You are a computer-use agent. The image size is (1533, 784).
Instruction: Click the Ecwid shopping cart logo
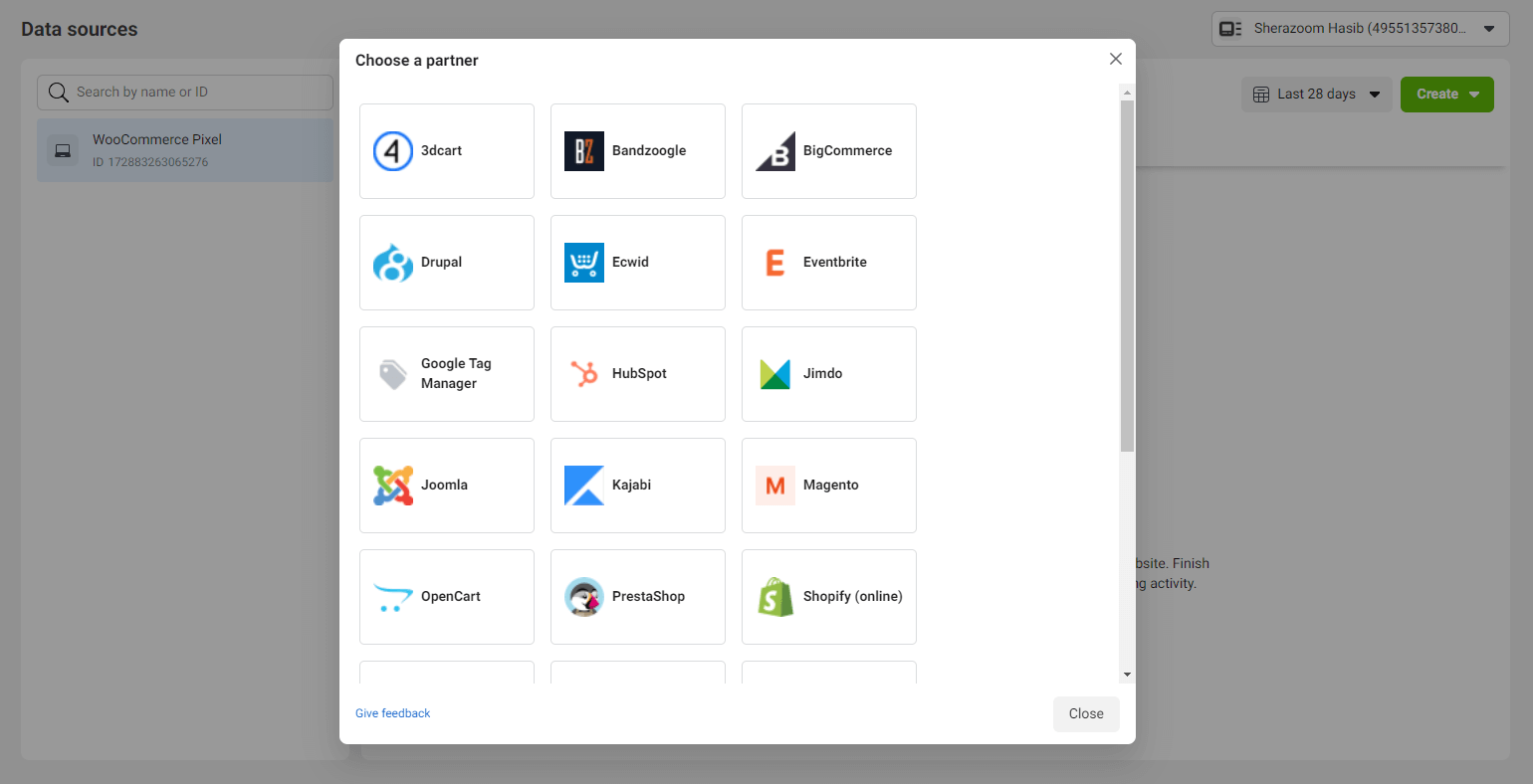tap(584, 263)
